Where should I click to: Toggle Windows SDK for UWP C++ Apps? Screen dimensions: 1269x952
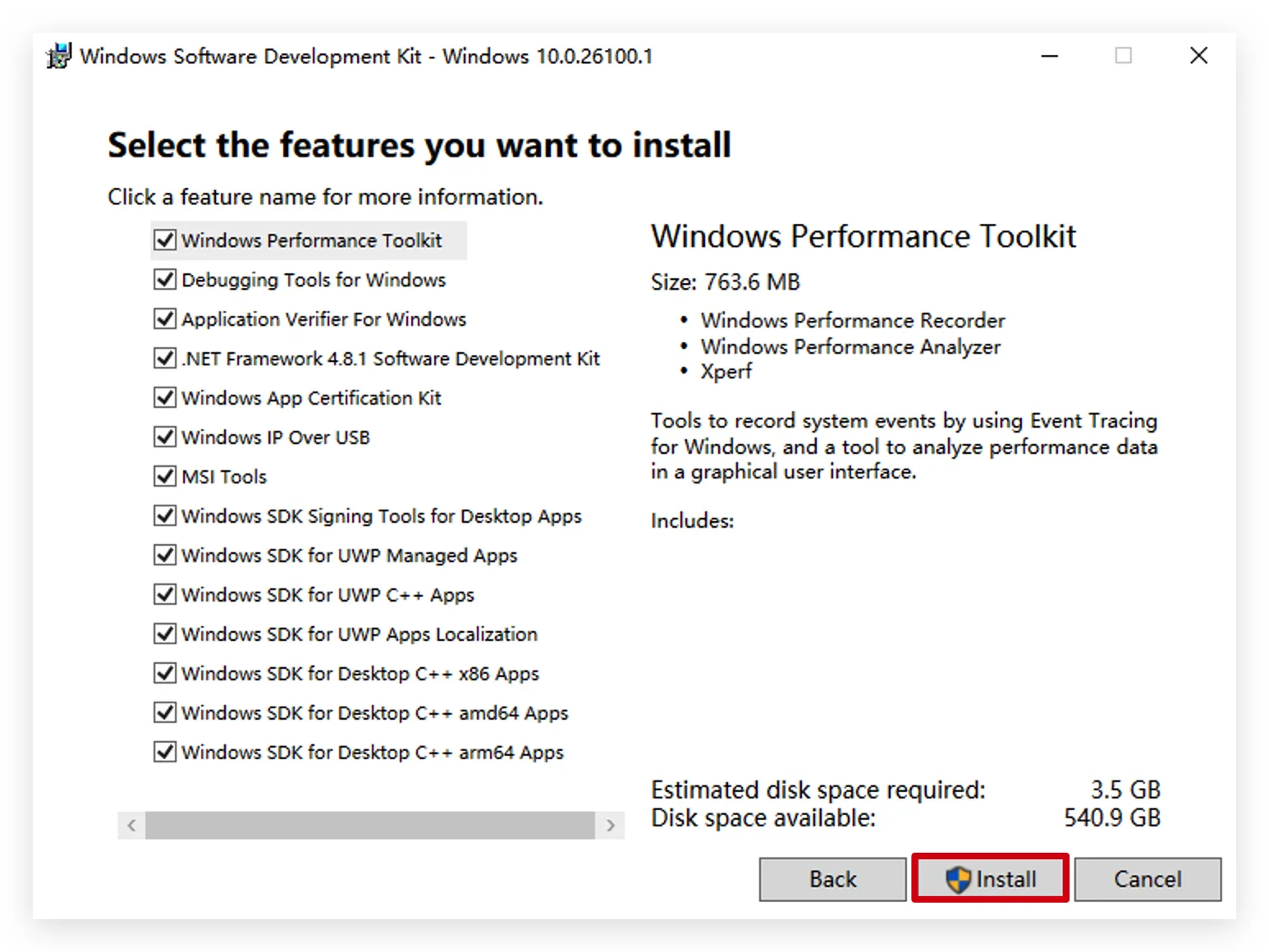pos(165,594)
